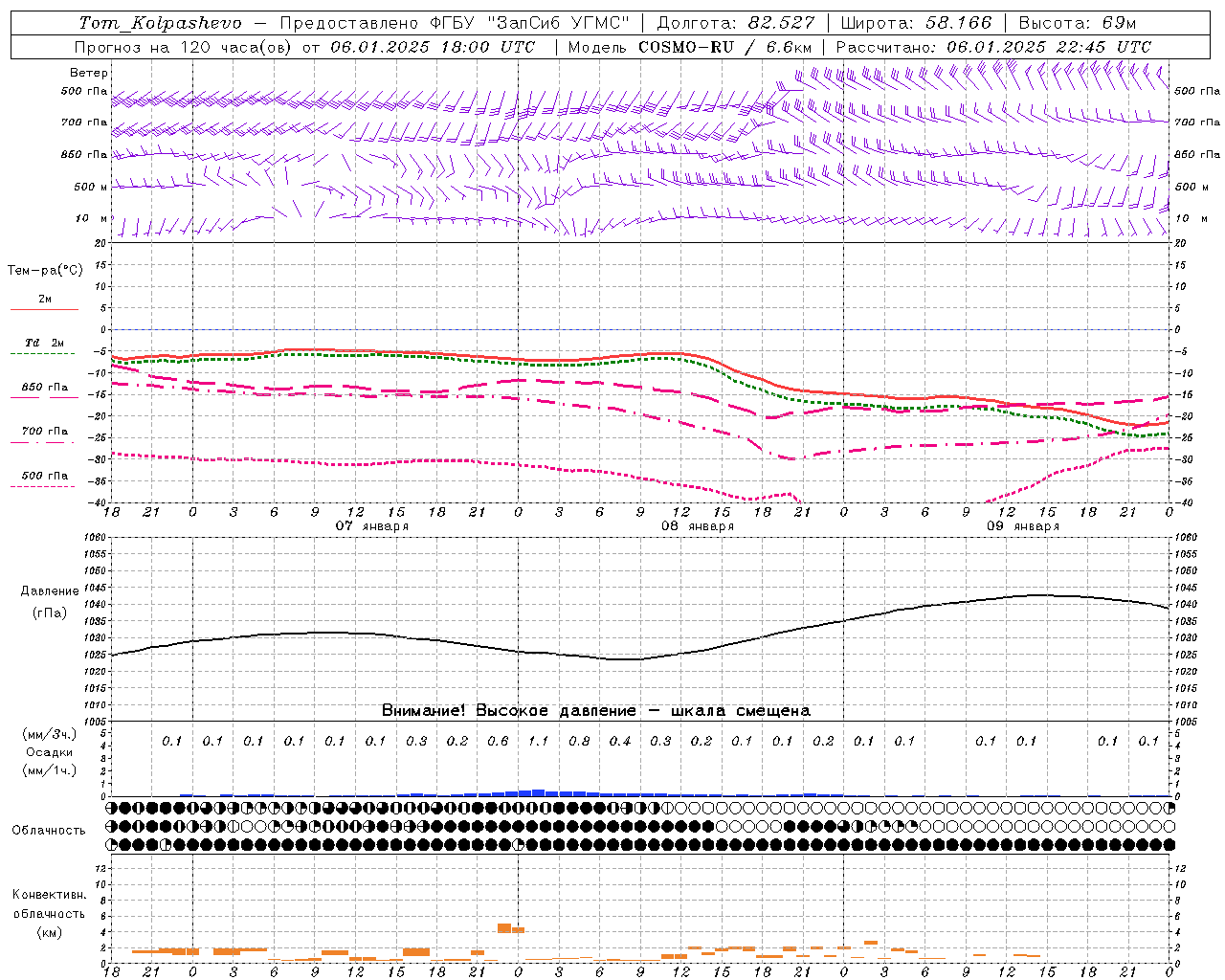The height and width of the screenshot is (980, 1225).
Task: Click the 09 января date label
Action: tap(1023, 525)
